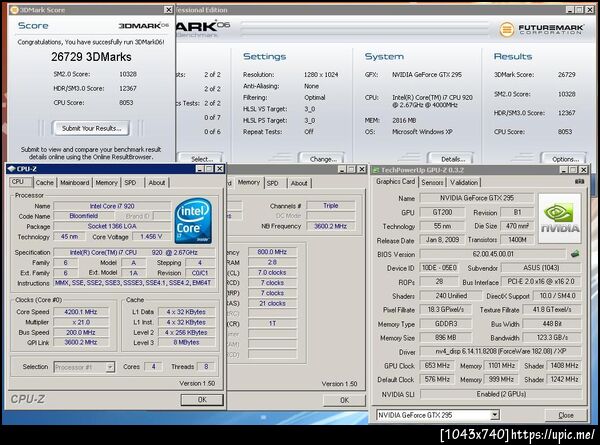Viewport: 600px width, 445px height.
Task: Click the CPU-Z title bar icon
Action: (11, 169)
